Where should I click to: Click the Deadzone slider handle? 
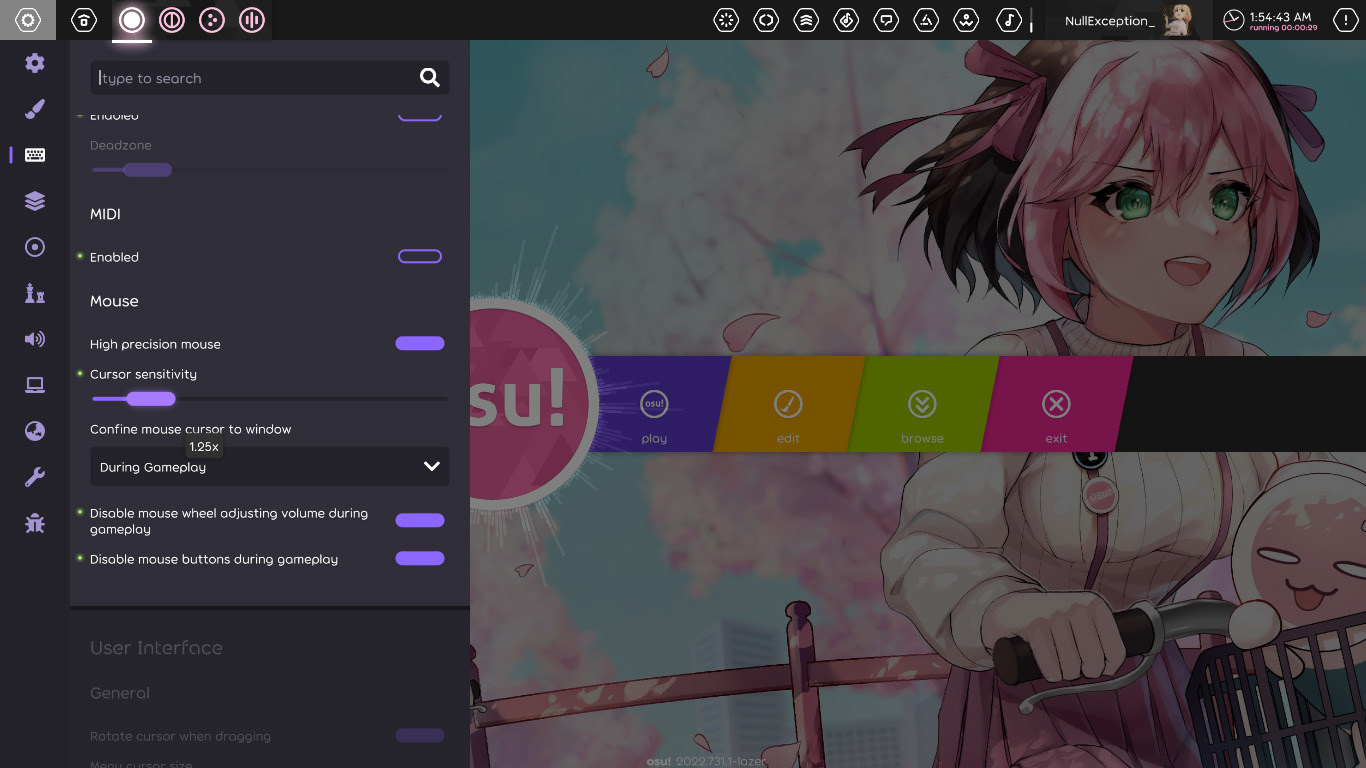[147, 170]
